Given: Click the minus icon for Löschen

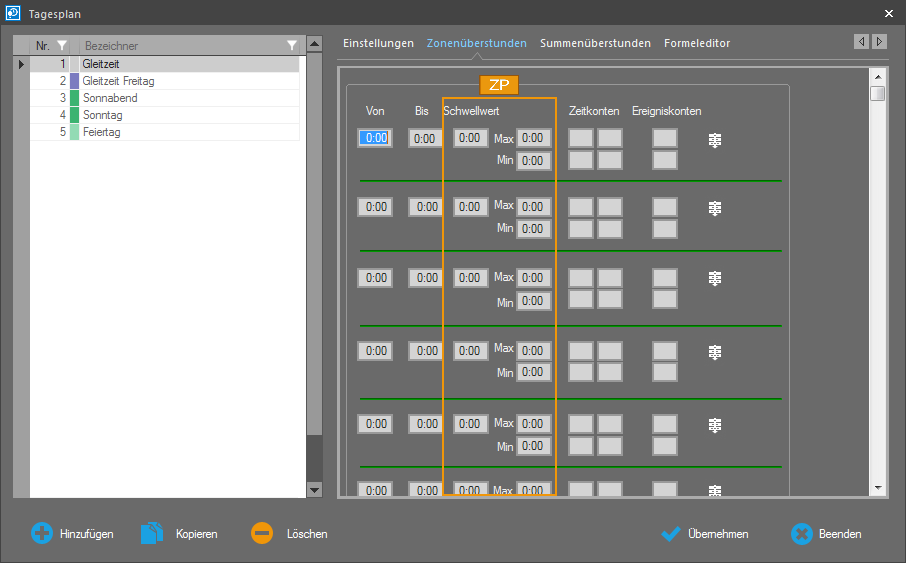Looking at the screenshot, I should 262,534.
